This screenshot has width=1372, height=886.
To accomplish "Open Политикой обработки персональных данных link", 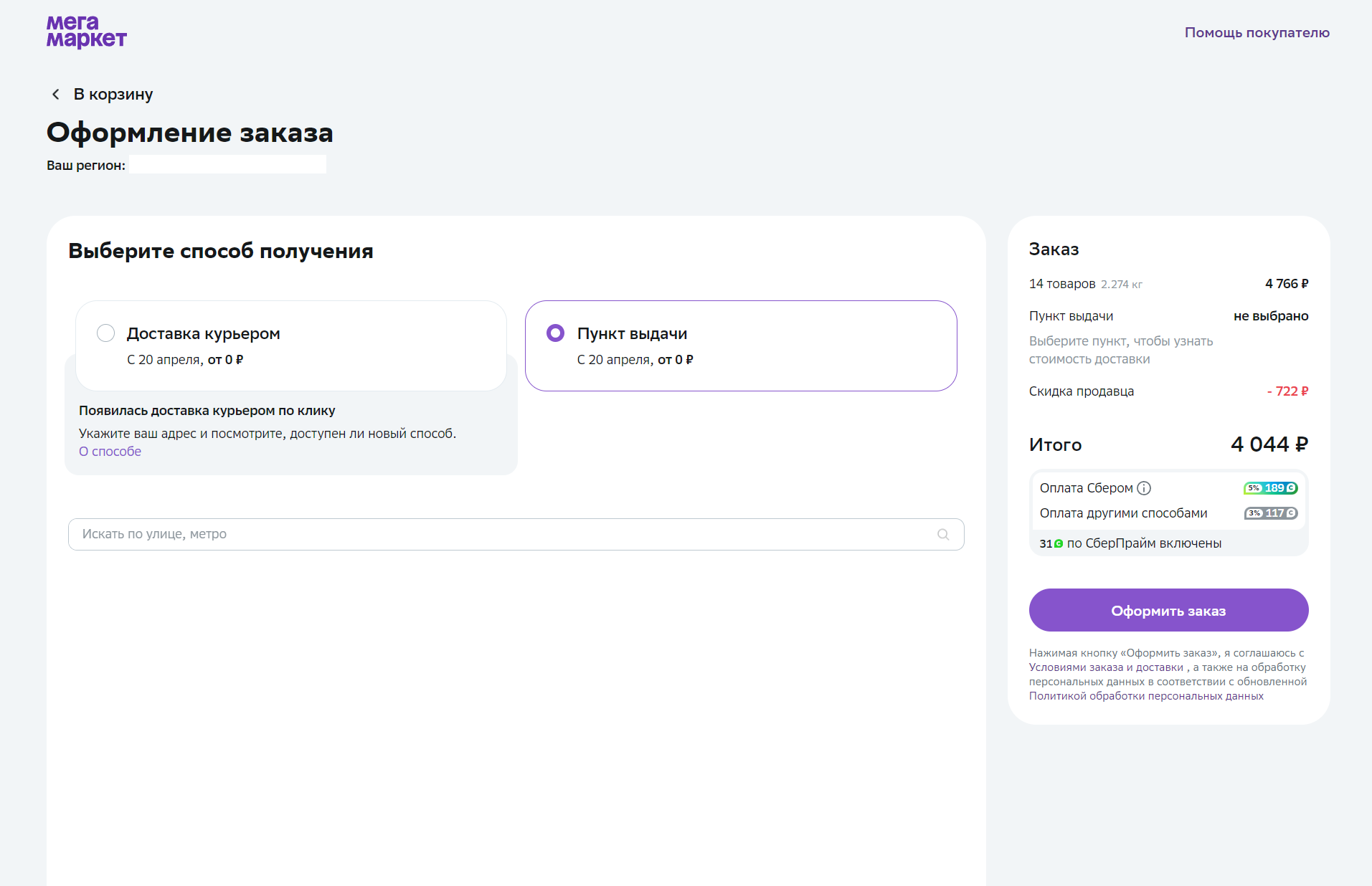I will pyautogui.click(x=1146, y=696).
